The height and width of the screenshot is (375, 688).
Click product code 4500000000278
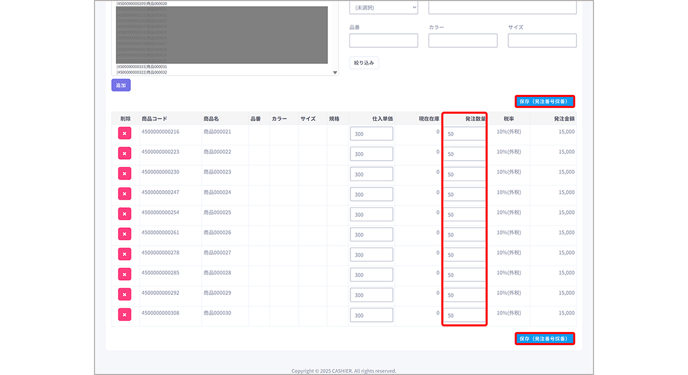[x=160, y=253]
